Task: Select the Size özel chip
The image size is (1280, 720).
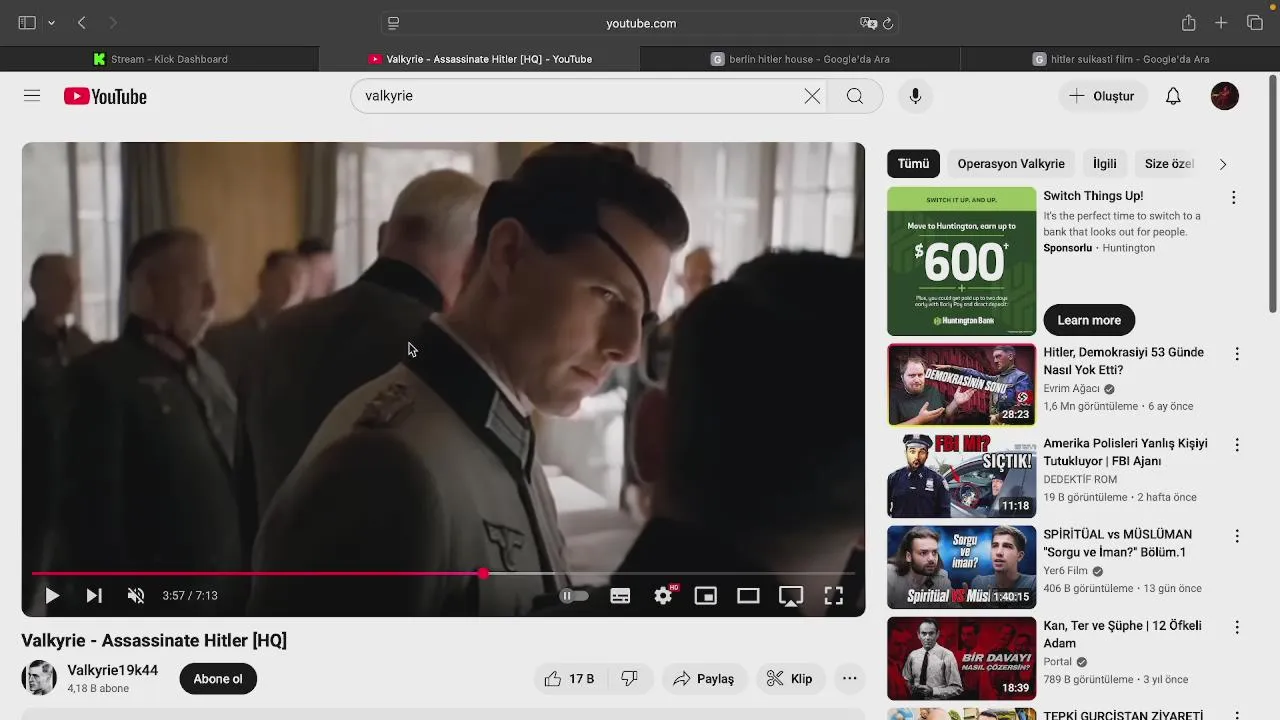Action: point(1169,164)
